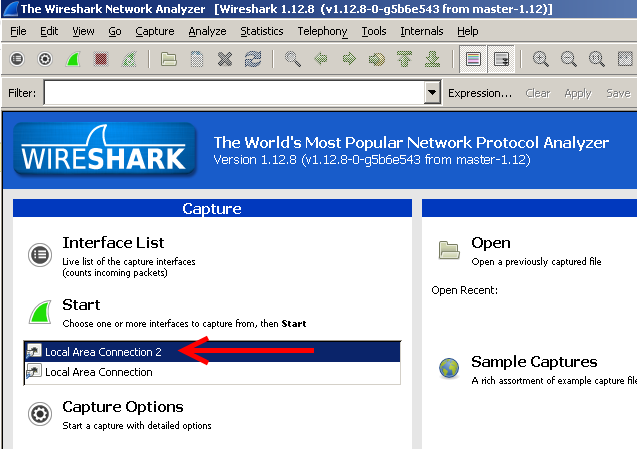The image size is (637, 449).
Task: Zoom out toolbar icon
Action: [569, 59]
